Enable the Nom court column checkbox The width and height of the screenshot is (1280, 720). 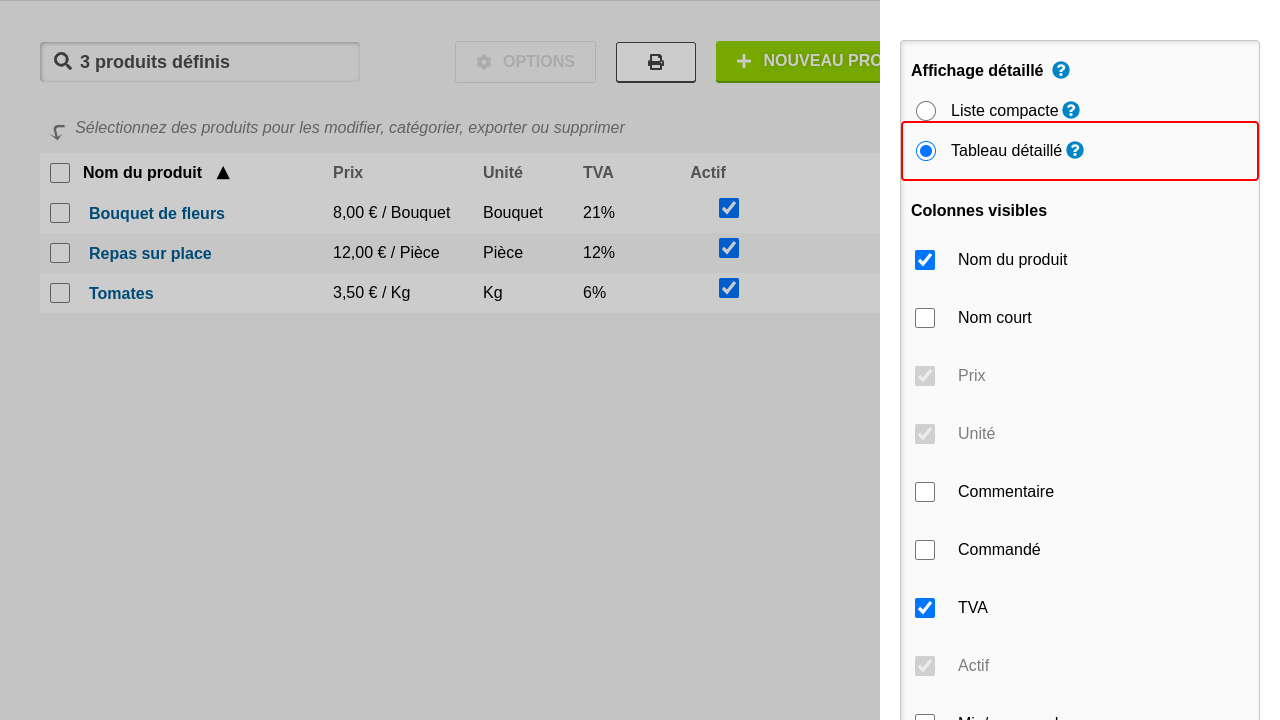(x=925, y=318)
